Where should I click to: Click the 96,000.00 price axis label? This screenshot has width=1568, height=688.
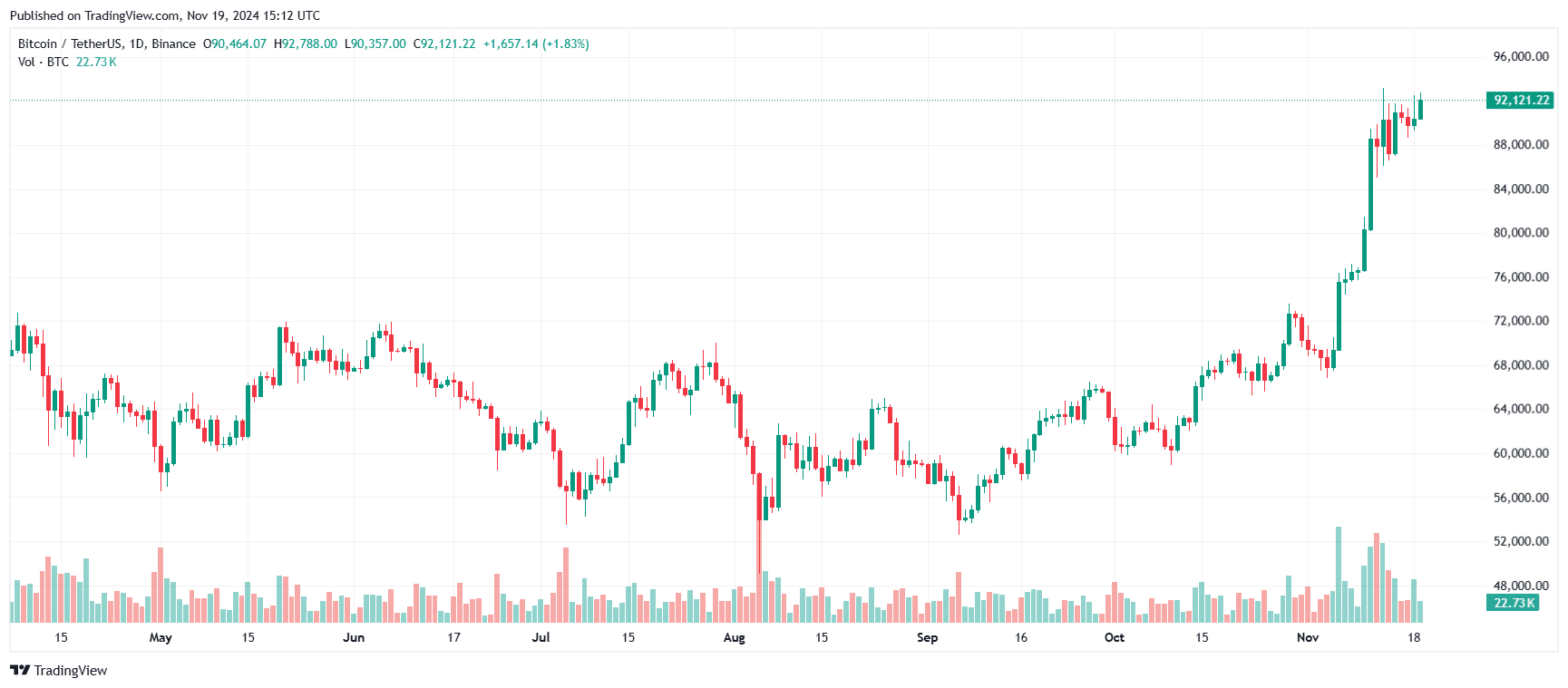1521,56
